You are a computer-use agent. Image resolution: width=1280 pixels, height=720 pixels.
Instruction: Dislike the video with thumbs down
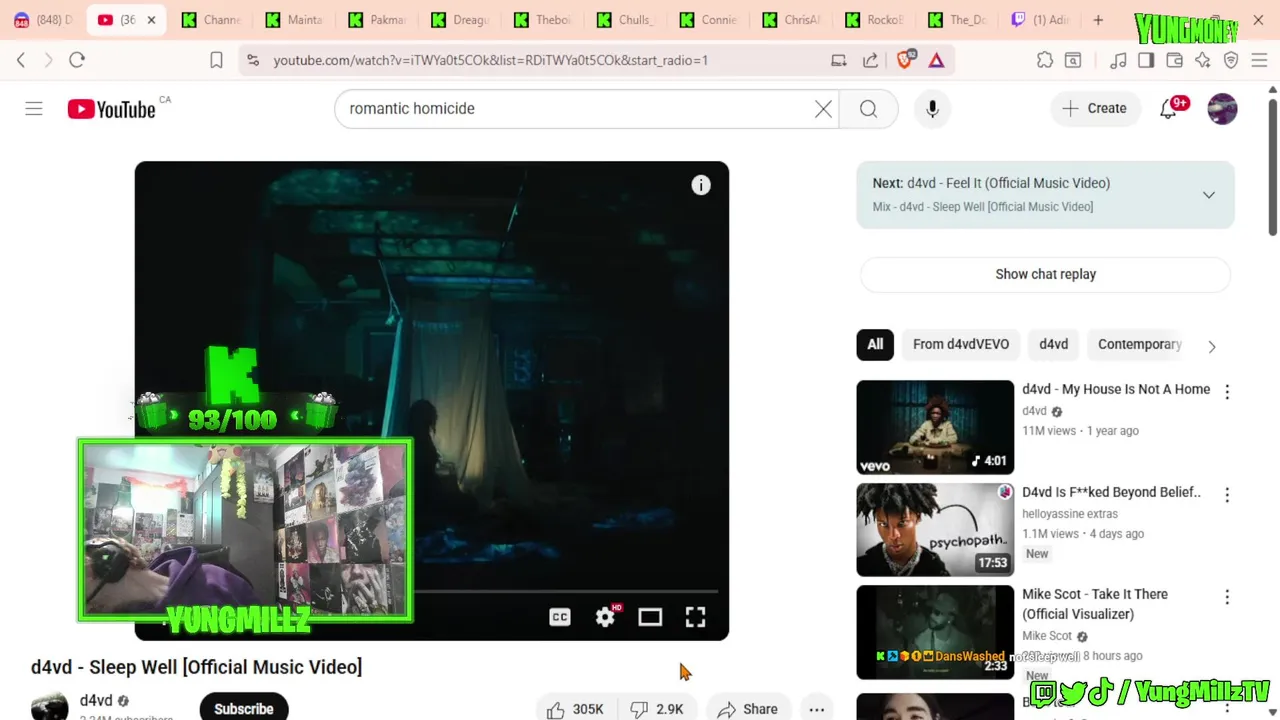point(658,709)
